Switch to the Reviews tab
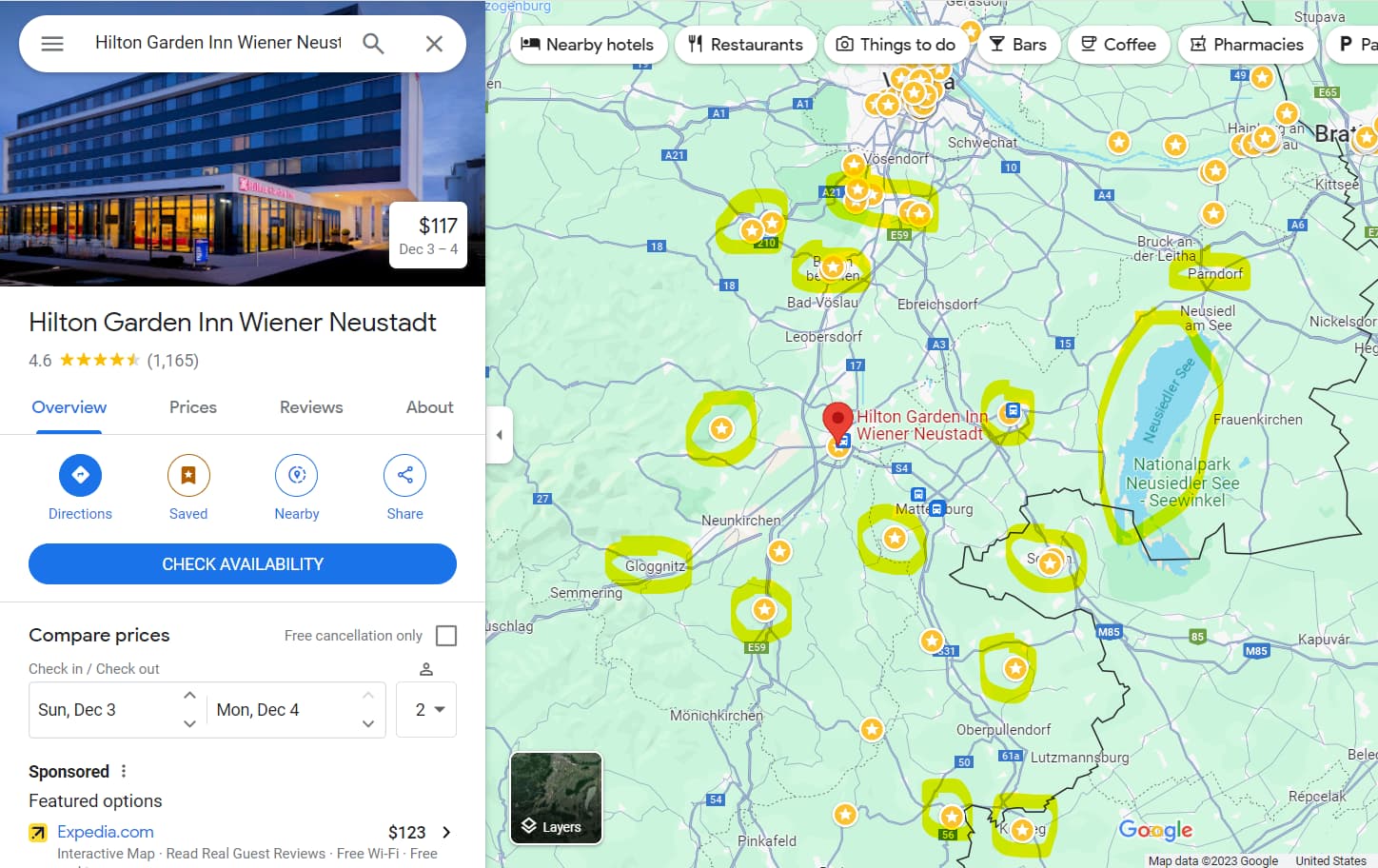 pos(311,407)
